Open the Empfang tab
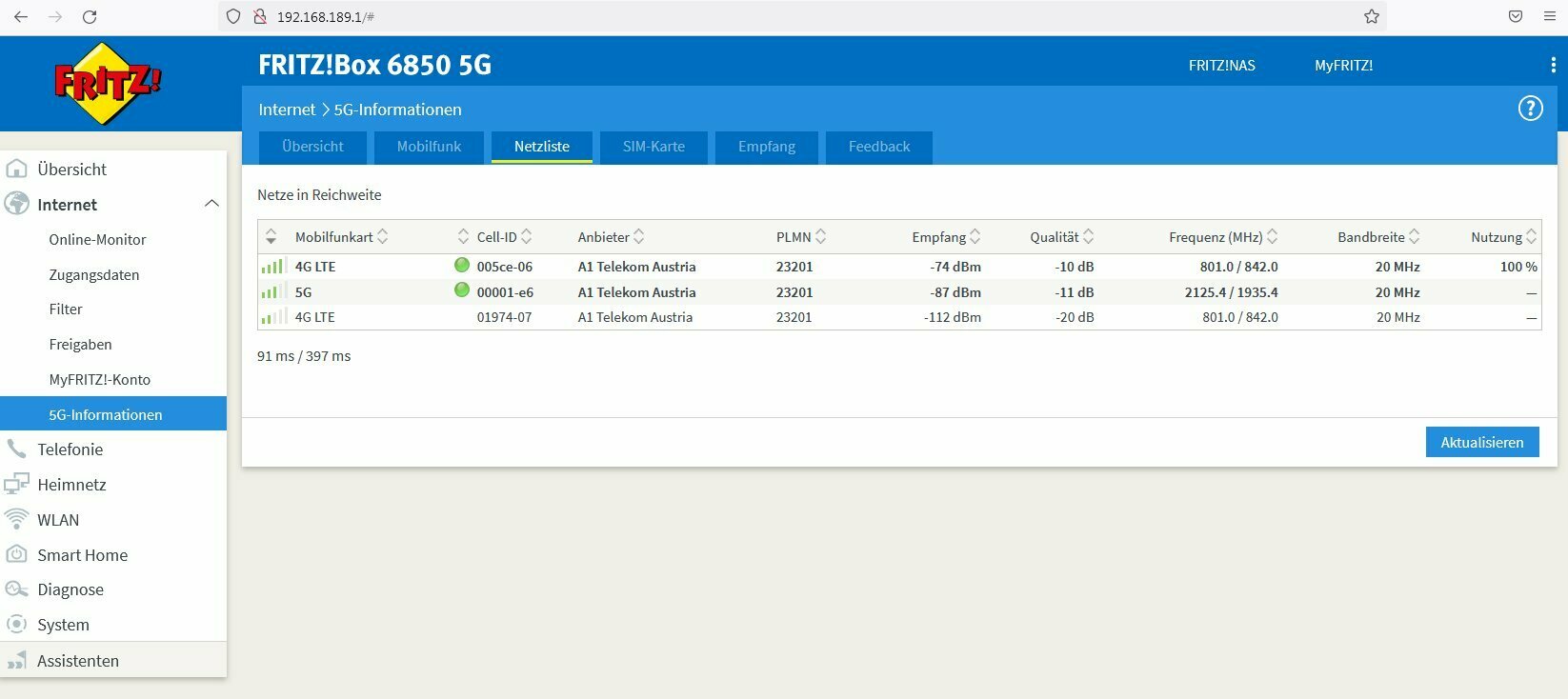1568x699 pixels. coord(767,147)
